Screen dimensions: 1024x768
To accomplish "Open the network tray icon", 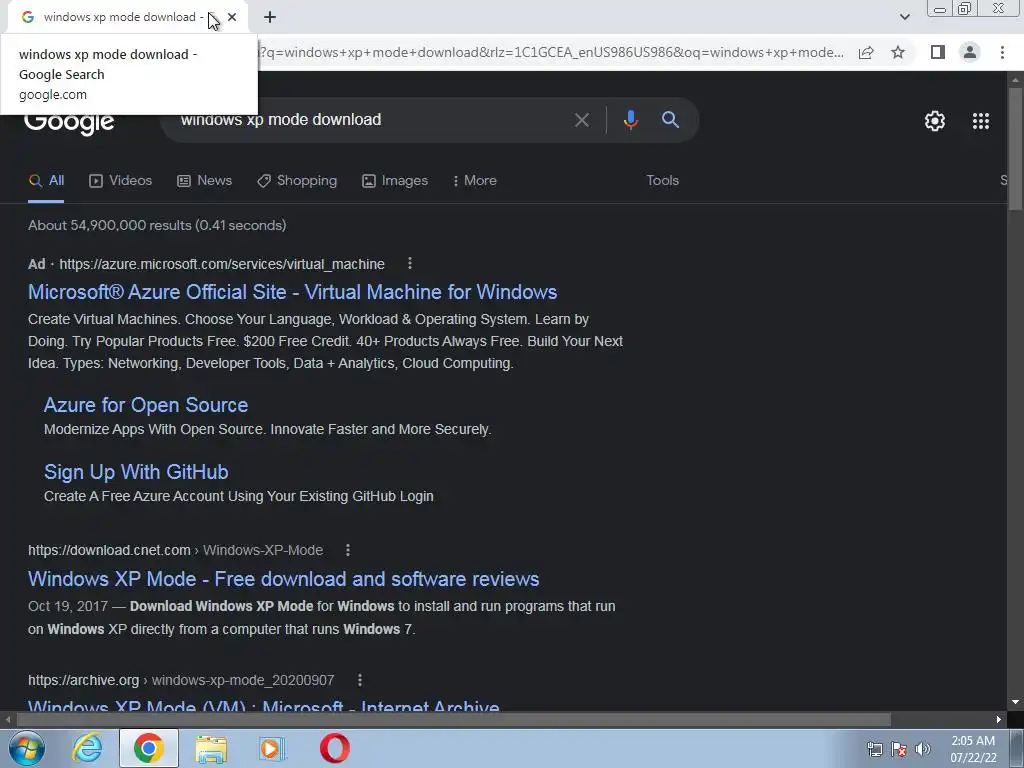I will pos(874,749).
